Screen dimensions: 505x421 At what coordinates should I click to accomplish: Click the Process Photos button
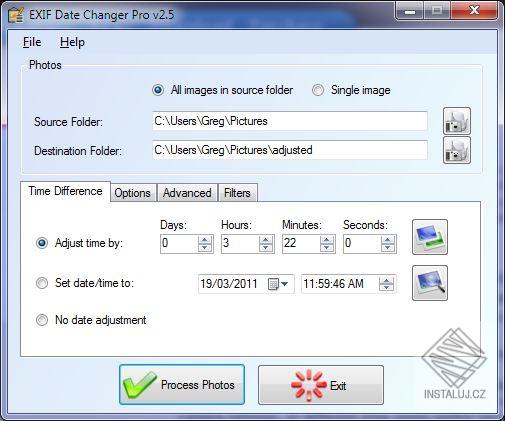pos(182,385)
